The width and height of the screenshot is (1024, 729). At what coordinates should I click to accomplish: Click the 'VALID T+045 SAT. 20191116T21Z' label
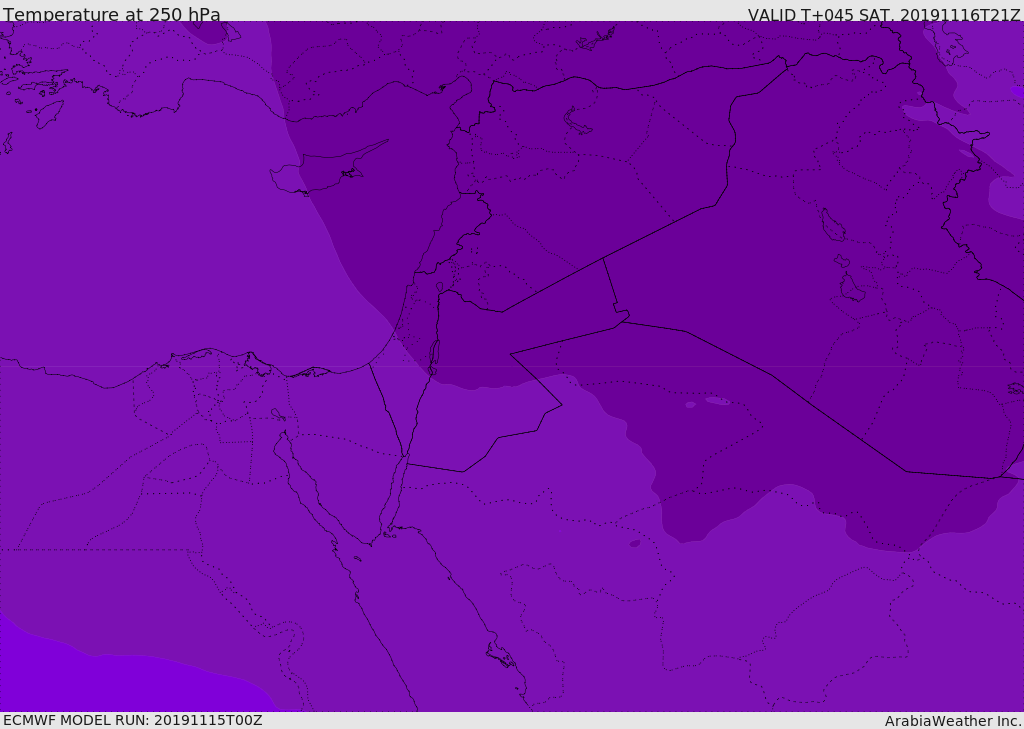(x=884, y=15)
